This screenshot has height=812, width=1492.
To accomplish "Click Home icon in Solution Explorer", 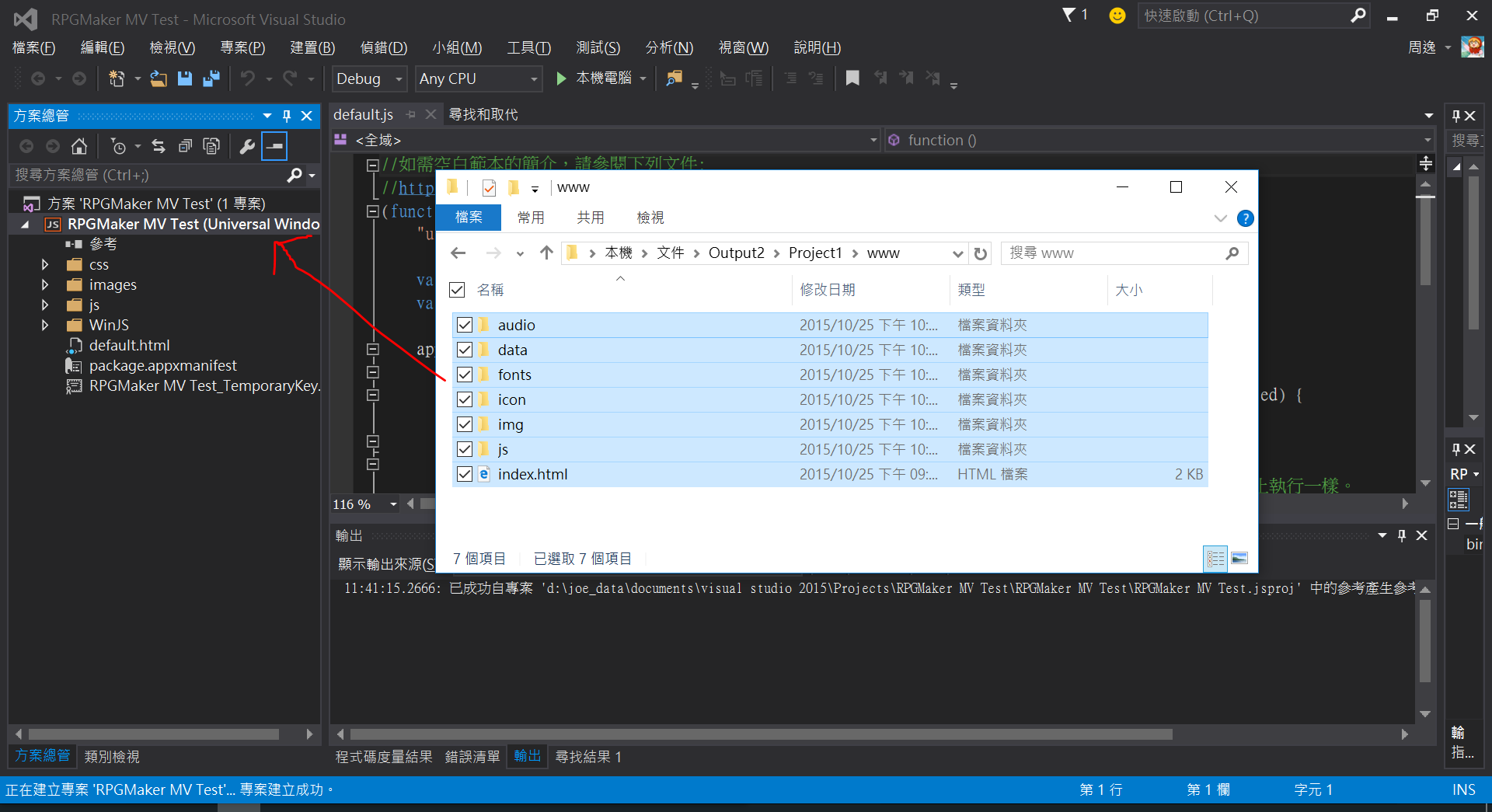I will (x=79, y=146).
